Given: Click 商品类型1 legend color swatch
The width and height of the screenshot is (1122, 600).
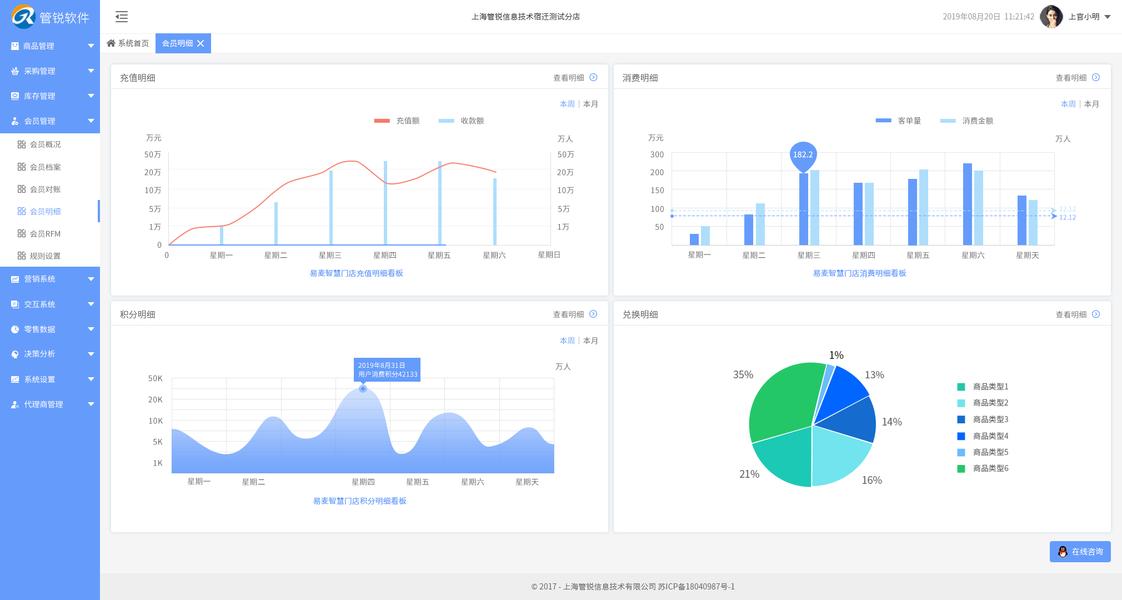Looking at the screenshot, I should coord(961,386).
